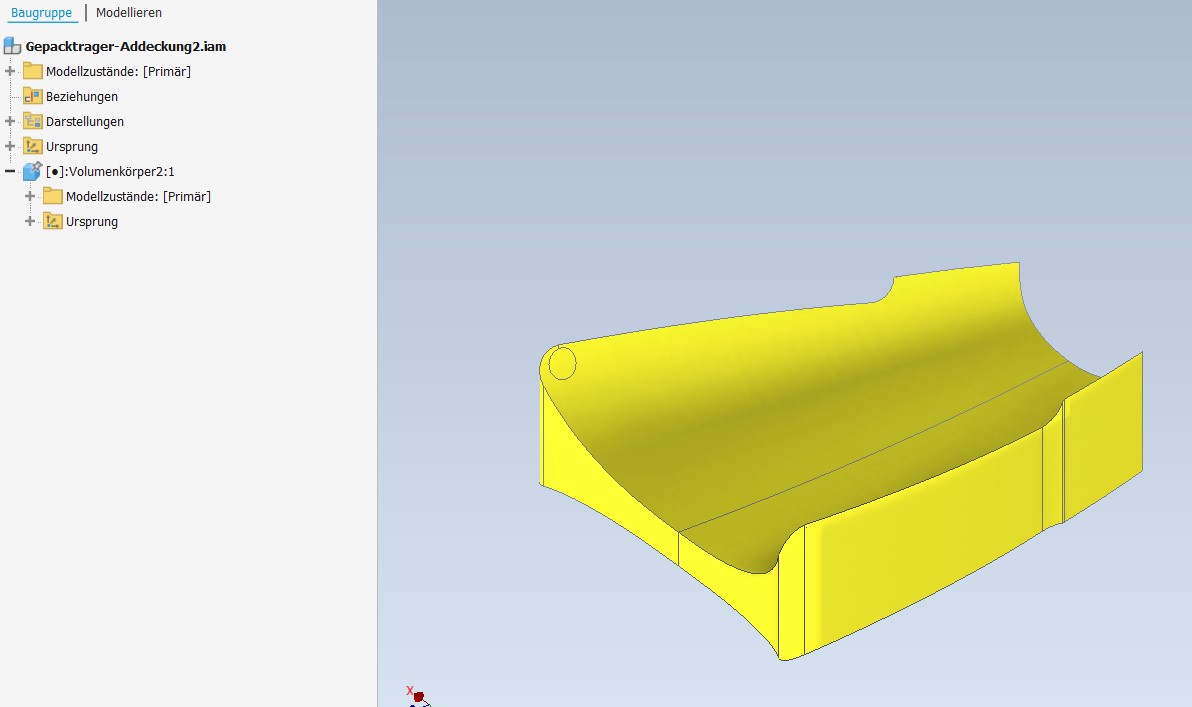Select top-level Modellzustände: [Primär] text
The width and height of the screenshot is (1192, 707).
click(x=118, y=71)
